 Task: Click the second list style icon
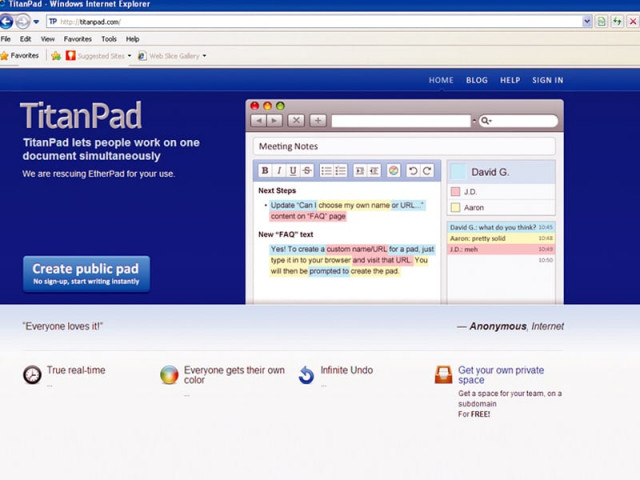(x=340, y=171)
